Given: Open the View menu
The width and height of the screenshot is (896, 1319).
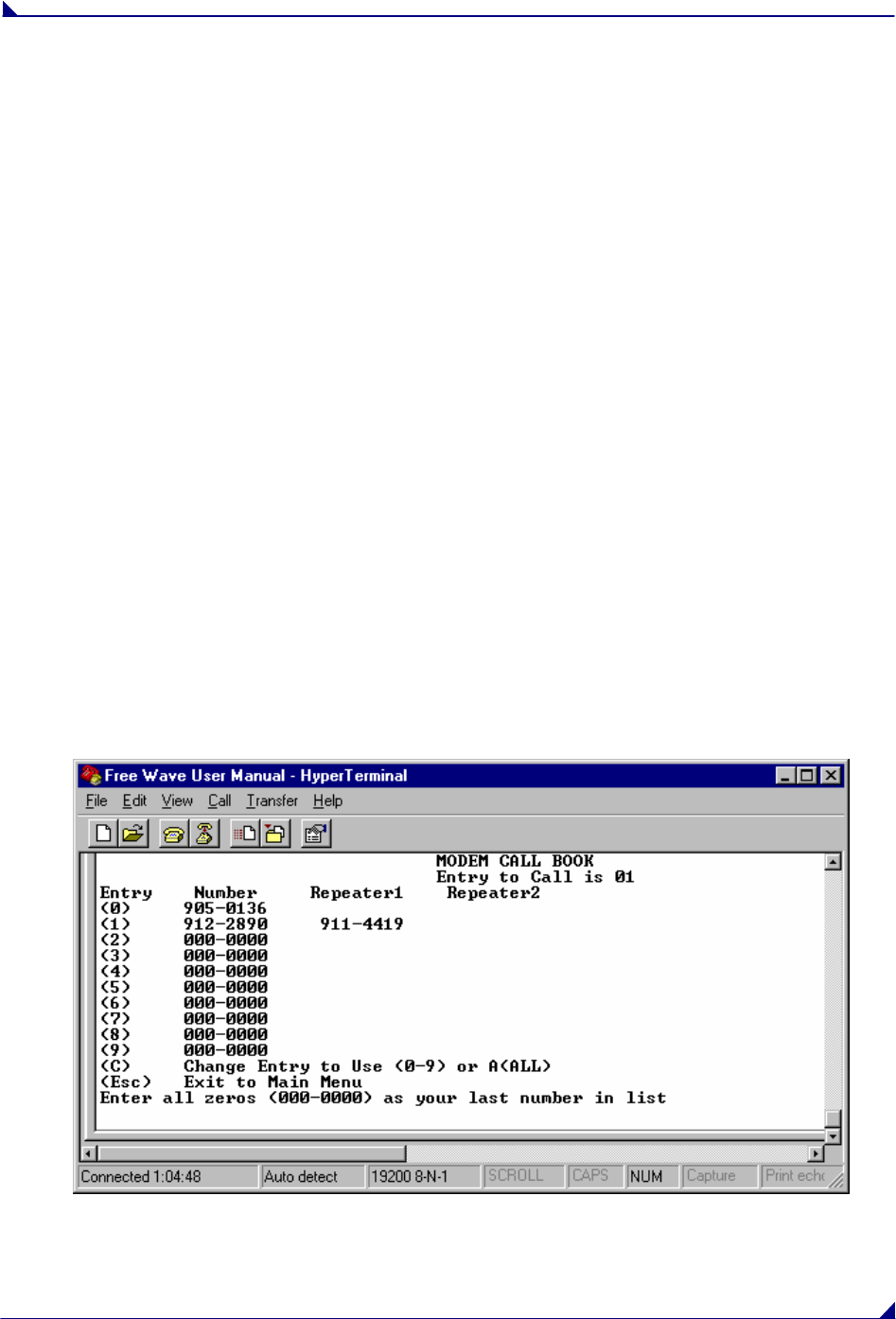Looking at the screenshot, I should click(x=177, y=800).
